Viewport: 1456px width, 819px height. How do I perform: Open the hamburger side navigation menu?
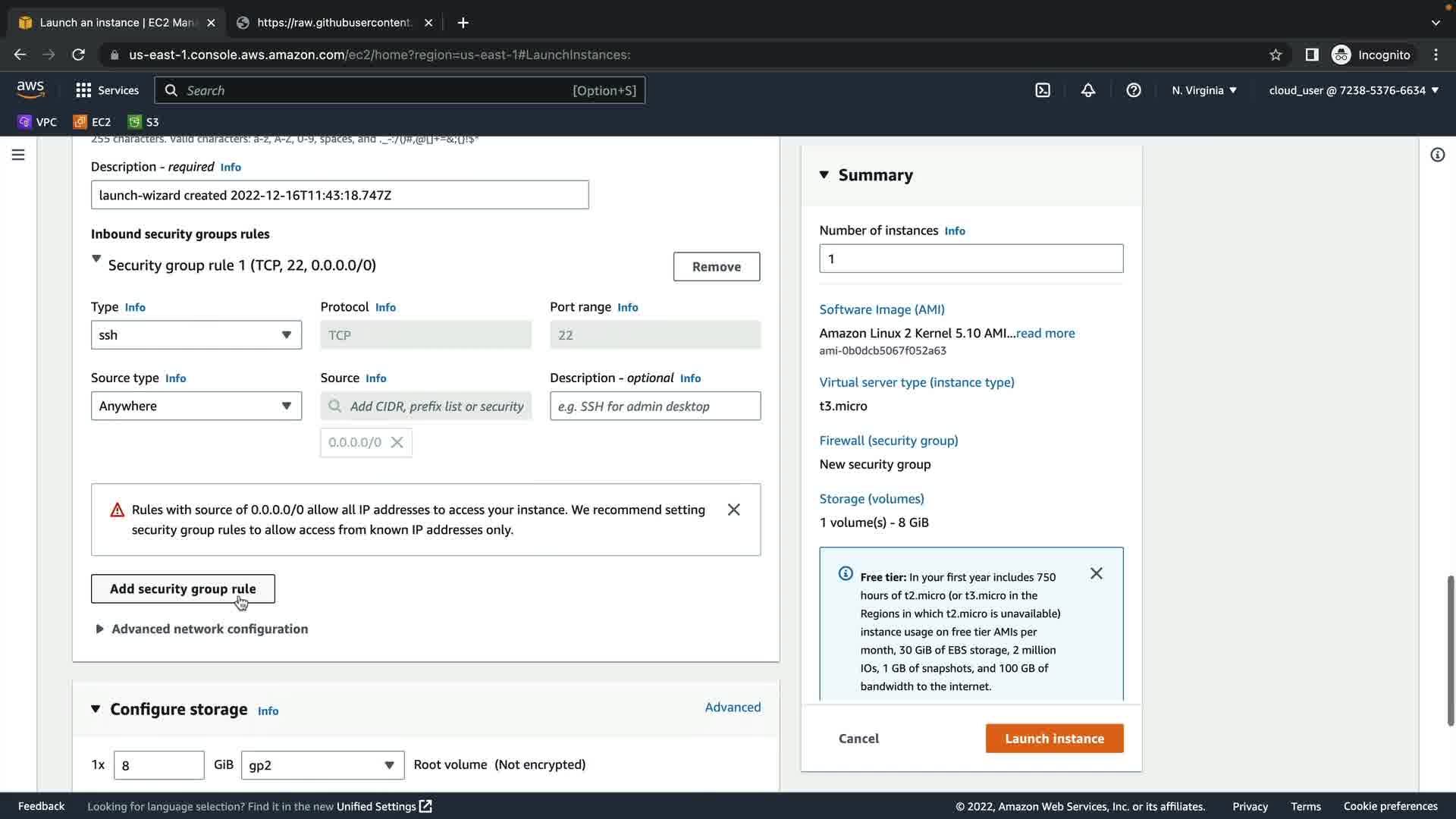(x=18, y=155)
